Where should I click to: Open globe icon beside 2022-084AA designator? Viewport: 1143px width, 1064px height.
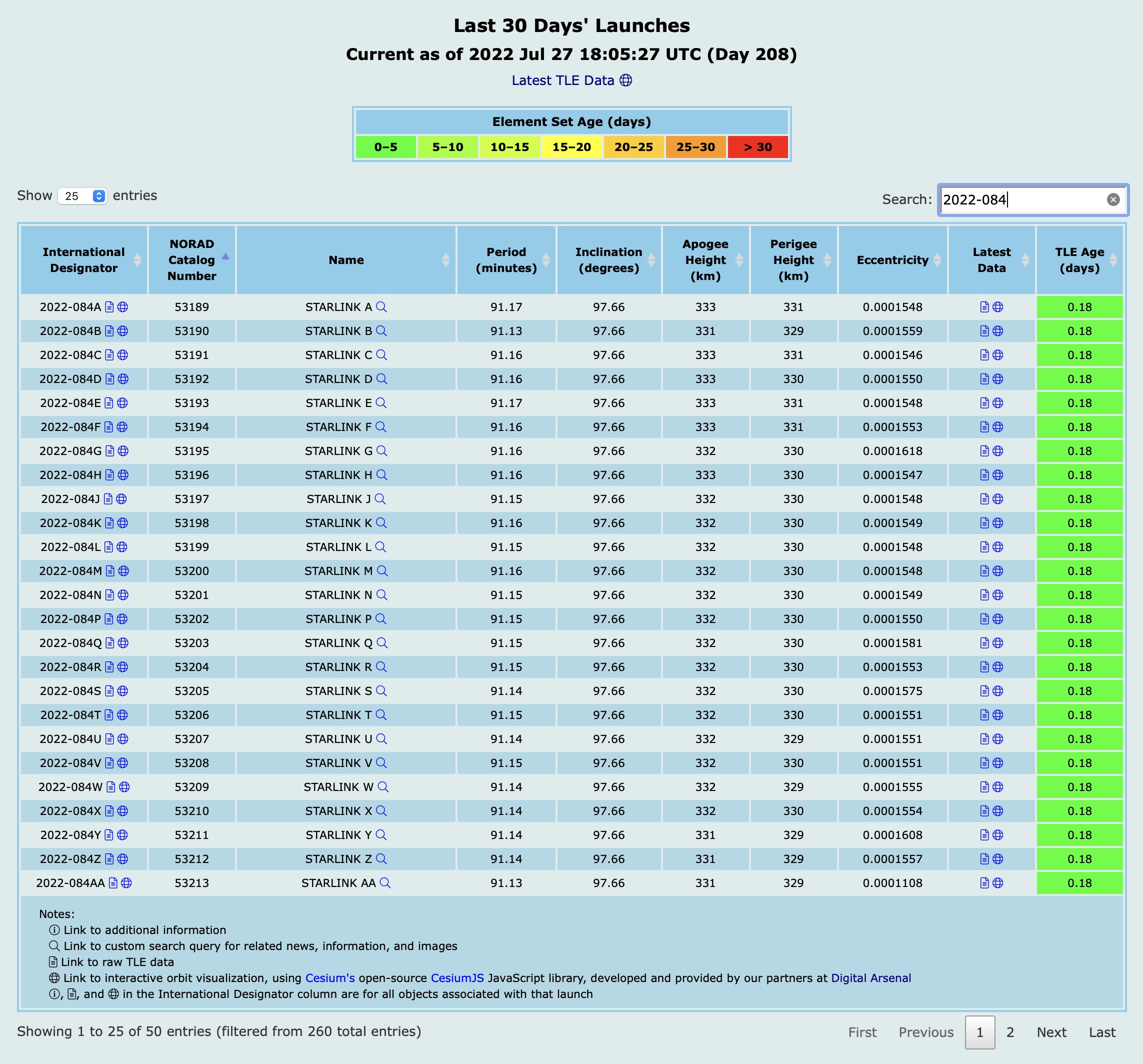tap(126, 883)
